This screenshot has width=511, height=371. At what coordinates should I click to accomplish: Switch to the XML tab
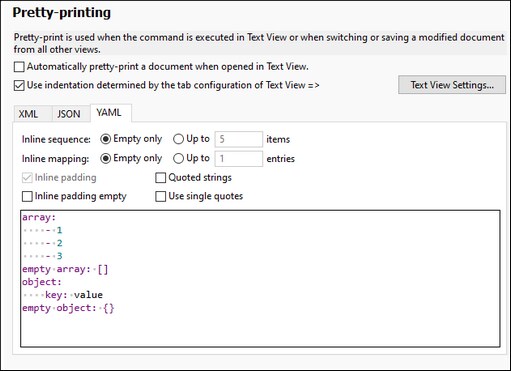[x=28, y=114]
